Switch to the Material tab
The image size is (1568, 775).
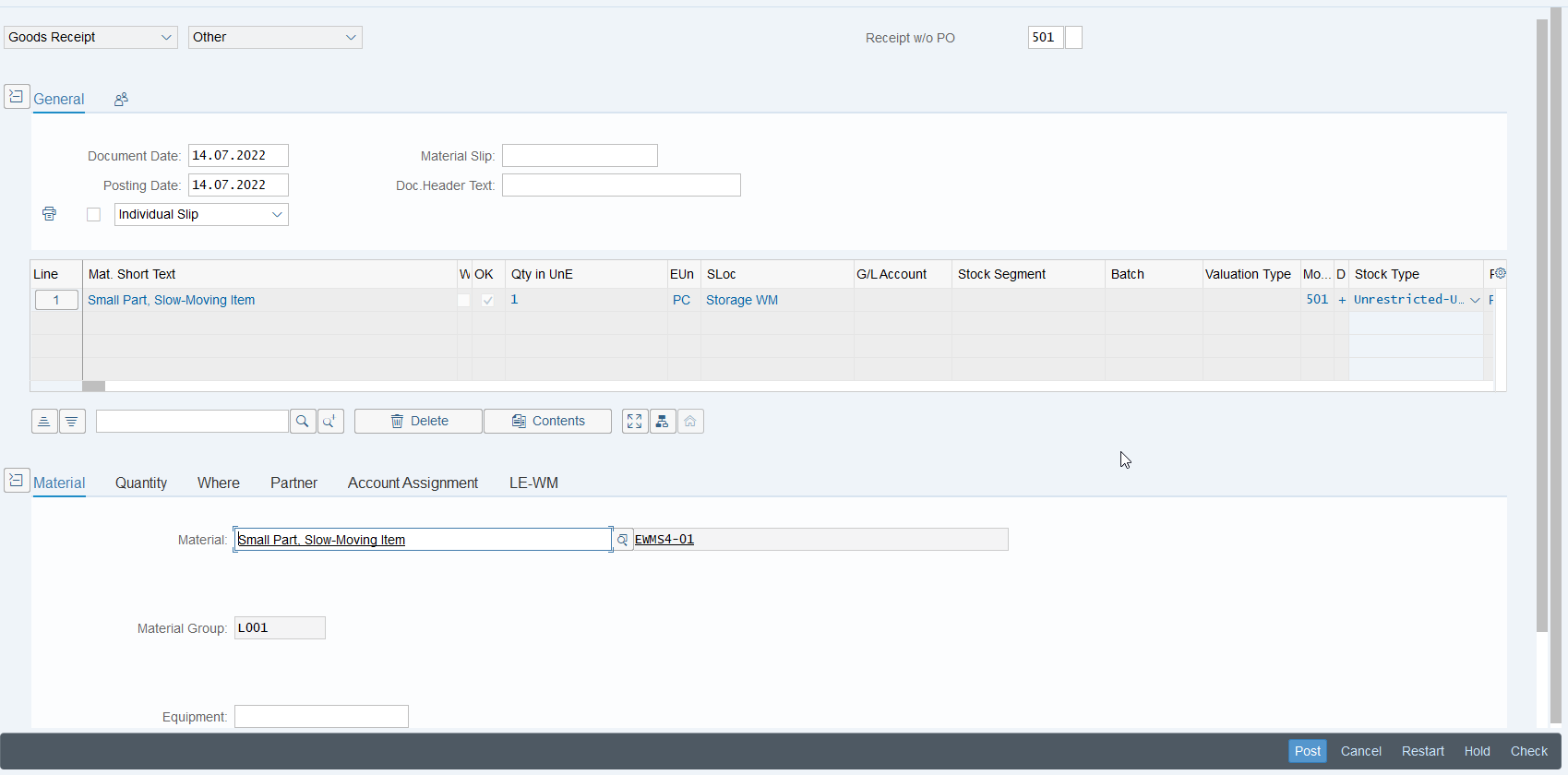point(59,483)
